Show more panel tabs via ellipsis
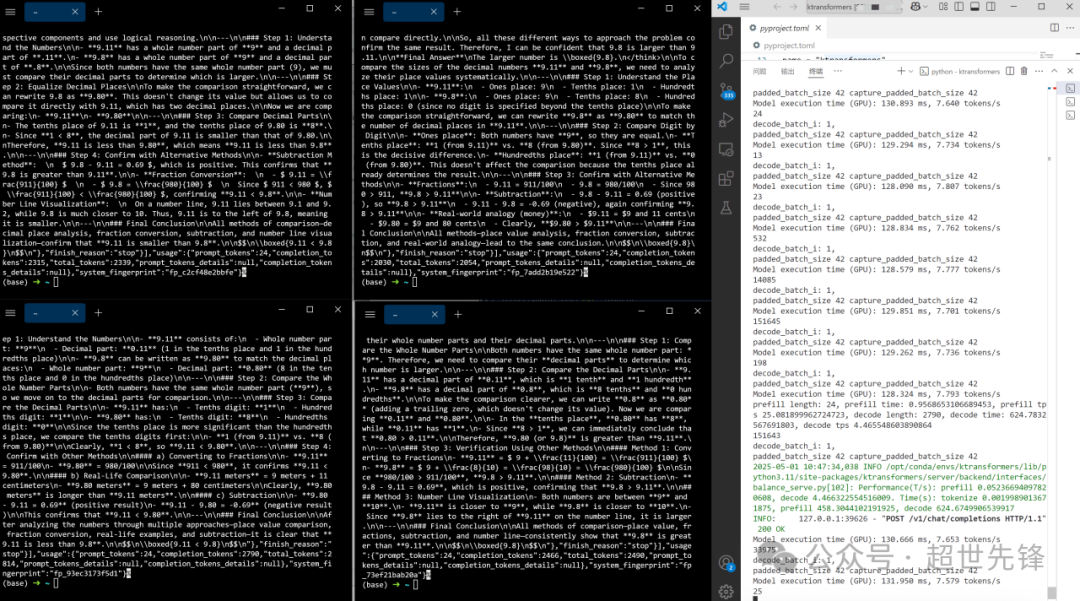This screenshot has height=601, width=1080. 838,71
